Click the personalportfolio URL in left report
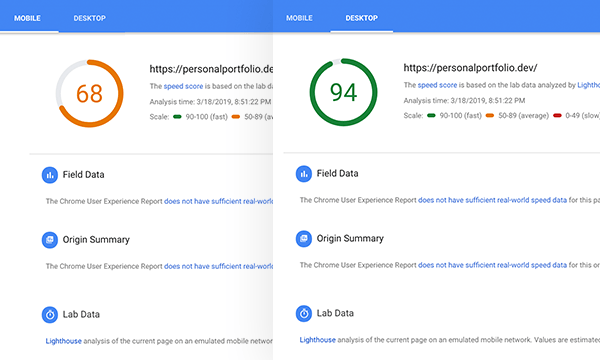600x360 pixels. [211, 69]
